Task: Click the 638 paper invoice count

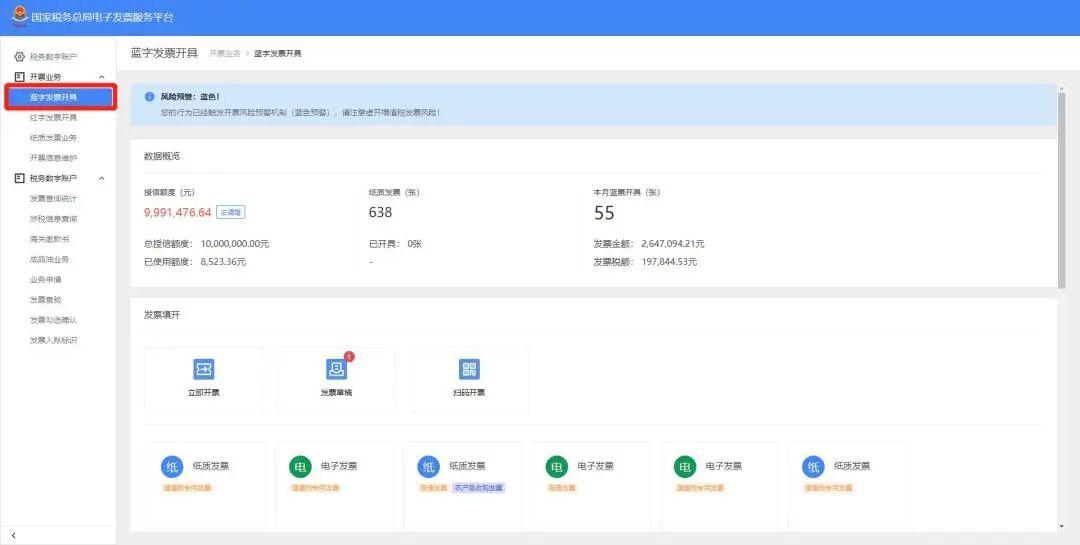Action: [x=380, y=213]
